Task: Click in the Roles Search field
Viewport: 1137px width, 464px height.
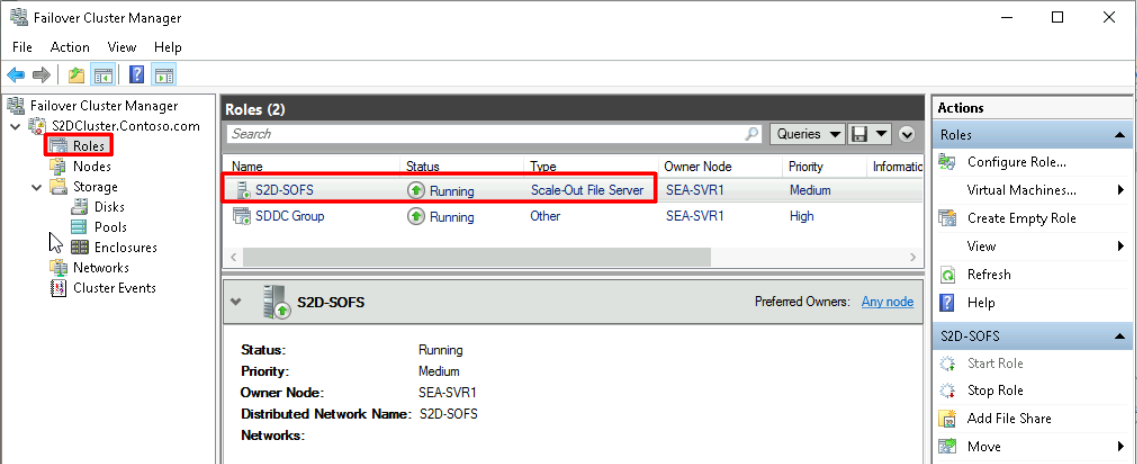Action: 486,133
